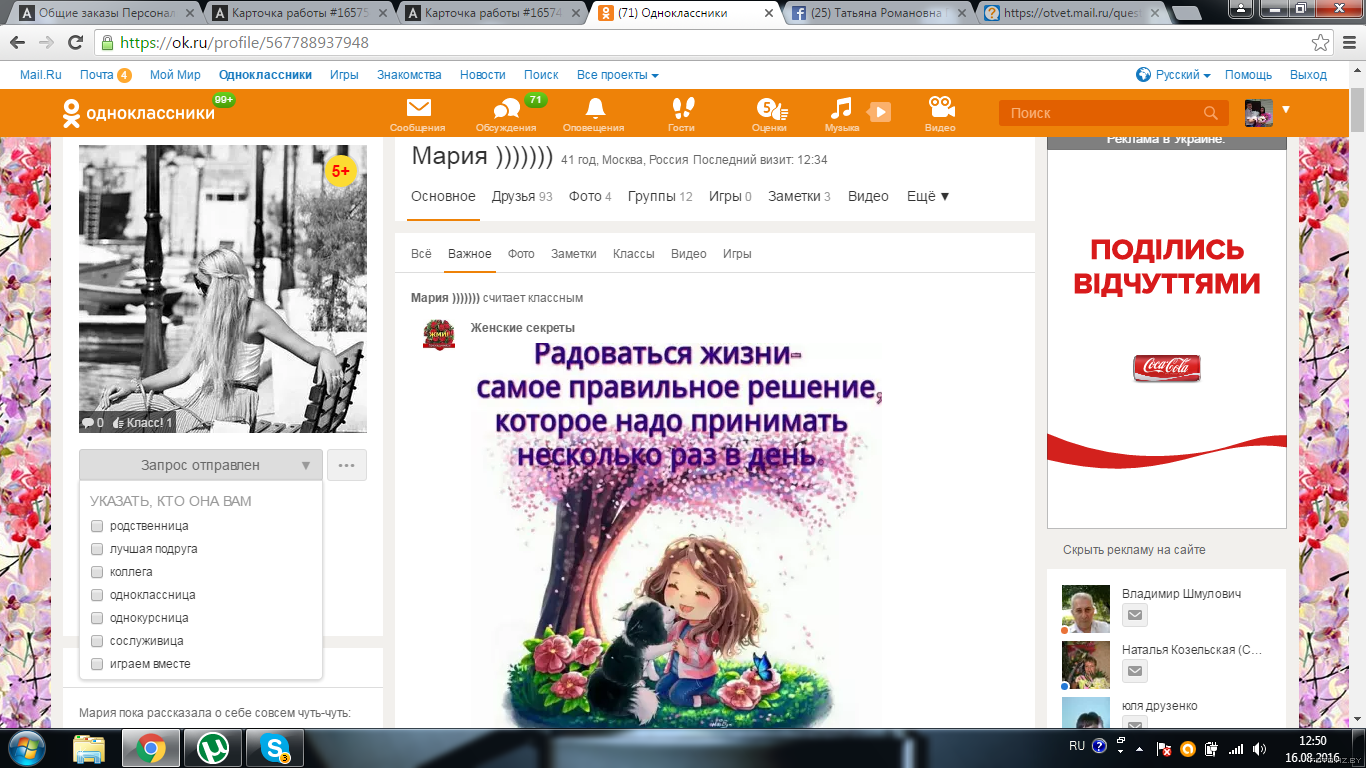Check однокурсница checkbox
The image size is (1366, 768).
tap(97, 618)
